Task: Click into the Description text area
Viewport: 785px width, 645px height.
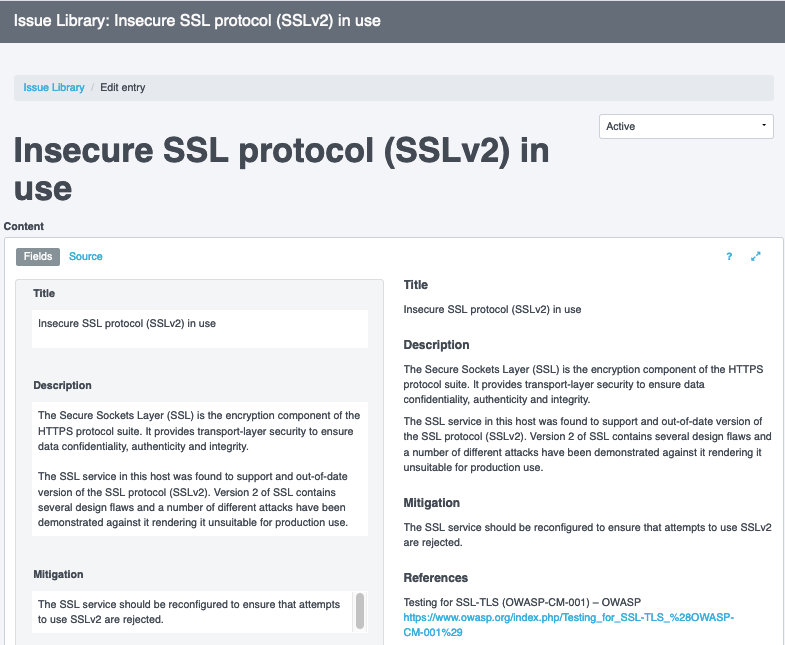Action: tap(200, 469)
